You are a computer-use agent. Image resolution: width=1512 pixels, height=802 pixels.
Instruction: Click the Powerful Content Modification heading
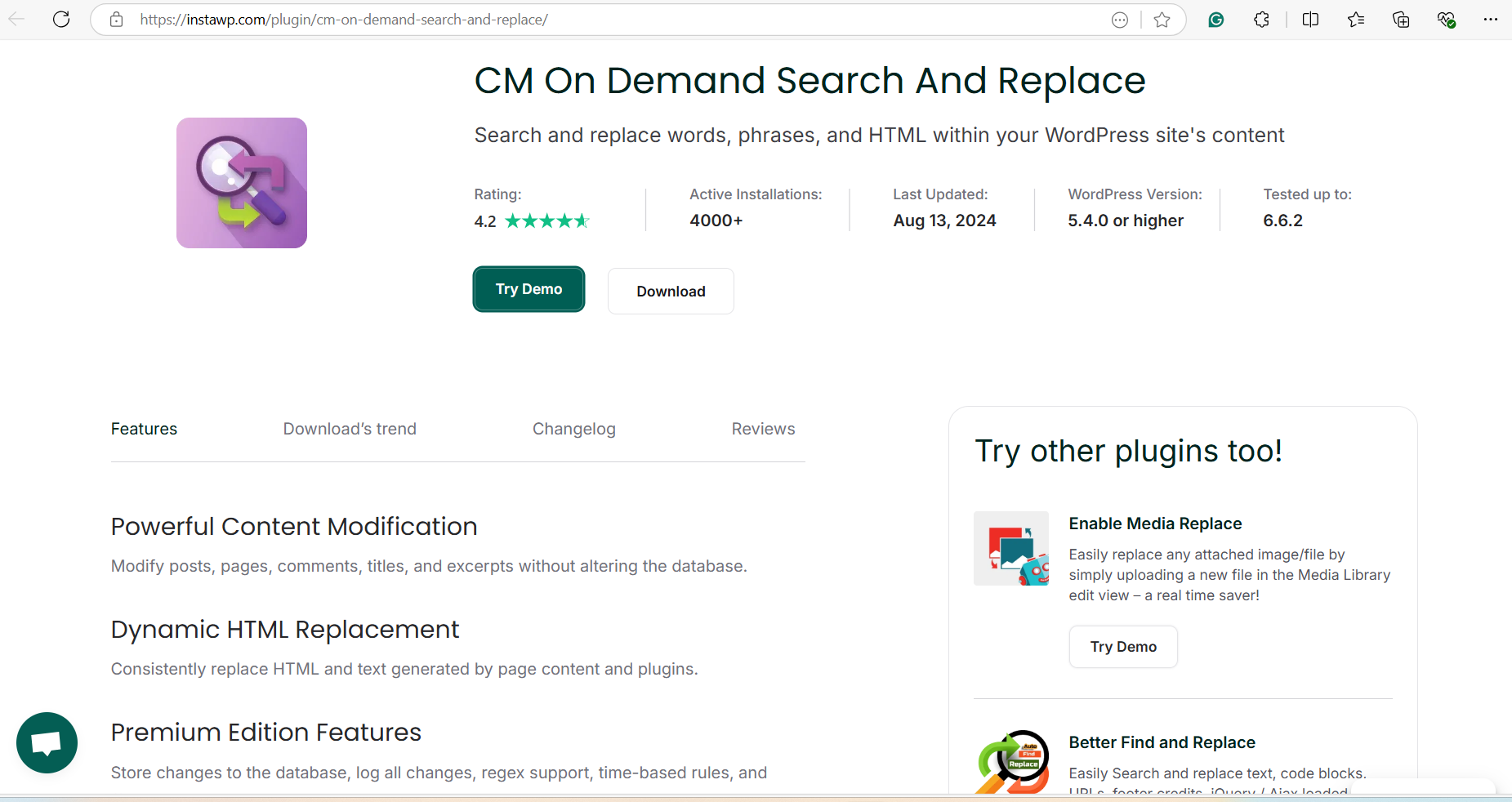coord(294,527)
